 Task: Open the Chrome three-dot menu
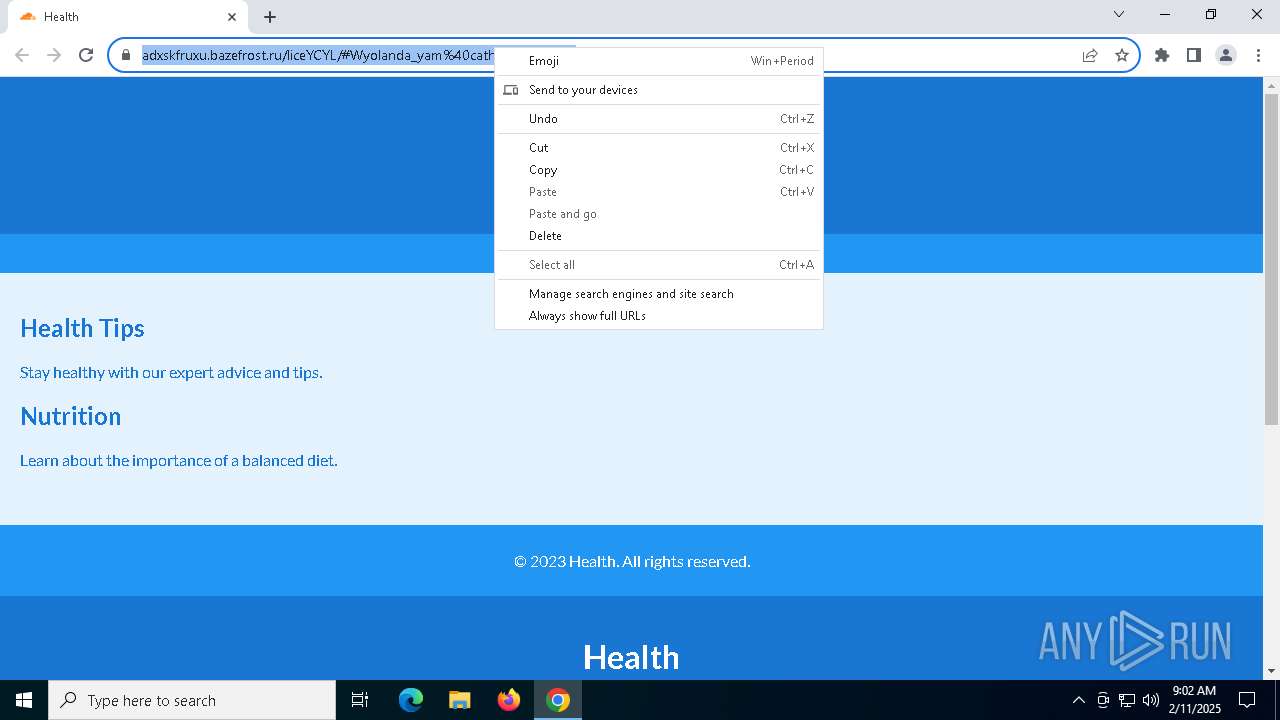[1257, 55]
